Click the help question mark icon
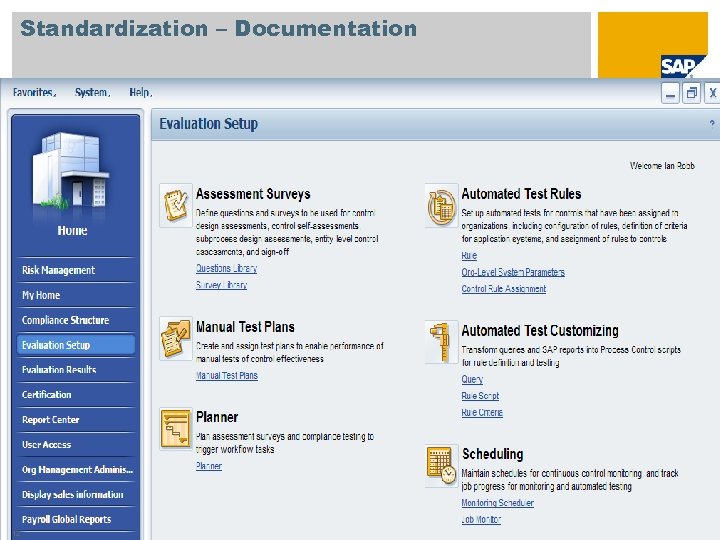 point(712,124)
